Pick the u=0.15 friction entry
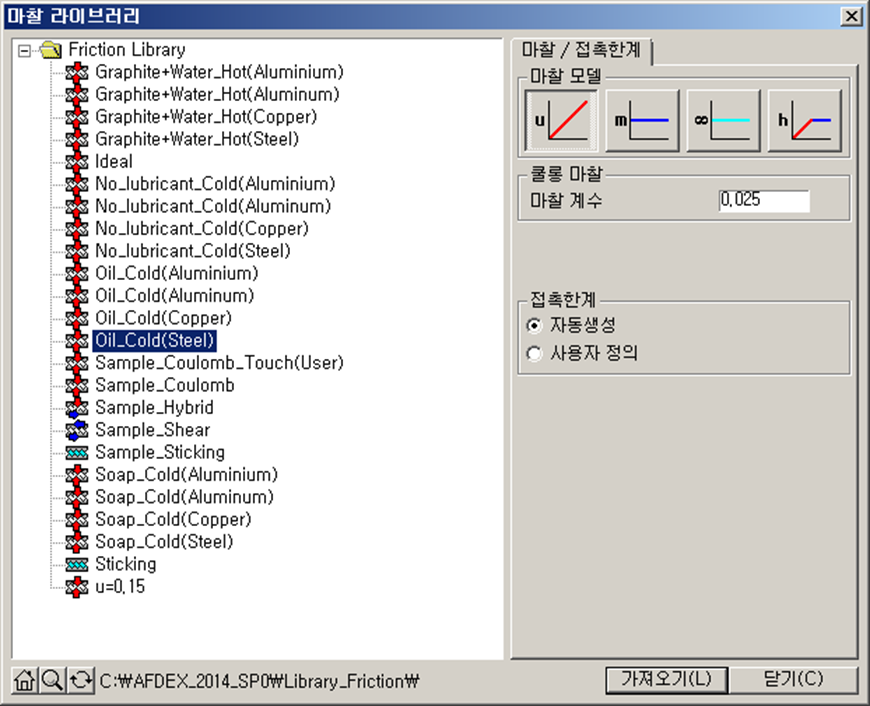This screenshot has width=870, height=706. 119,587
